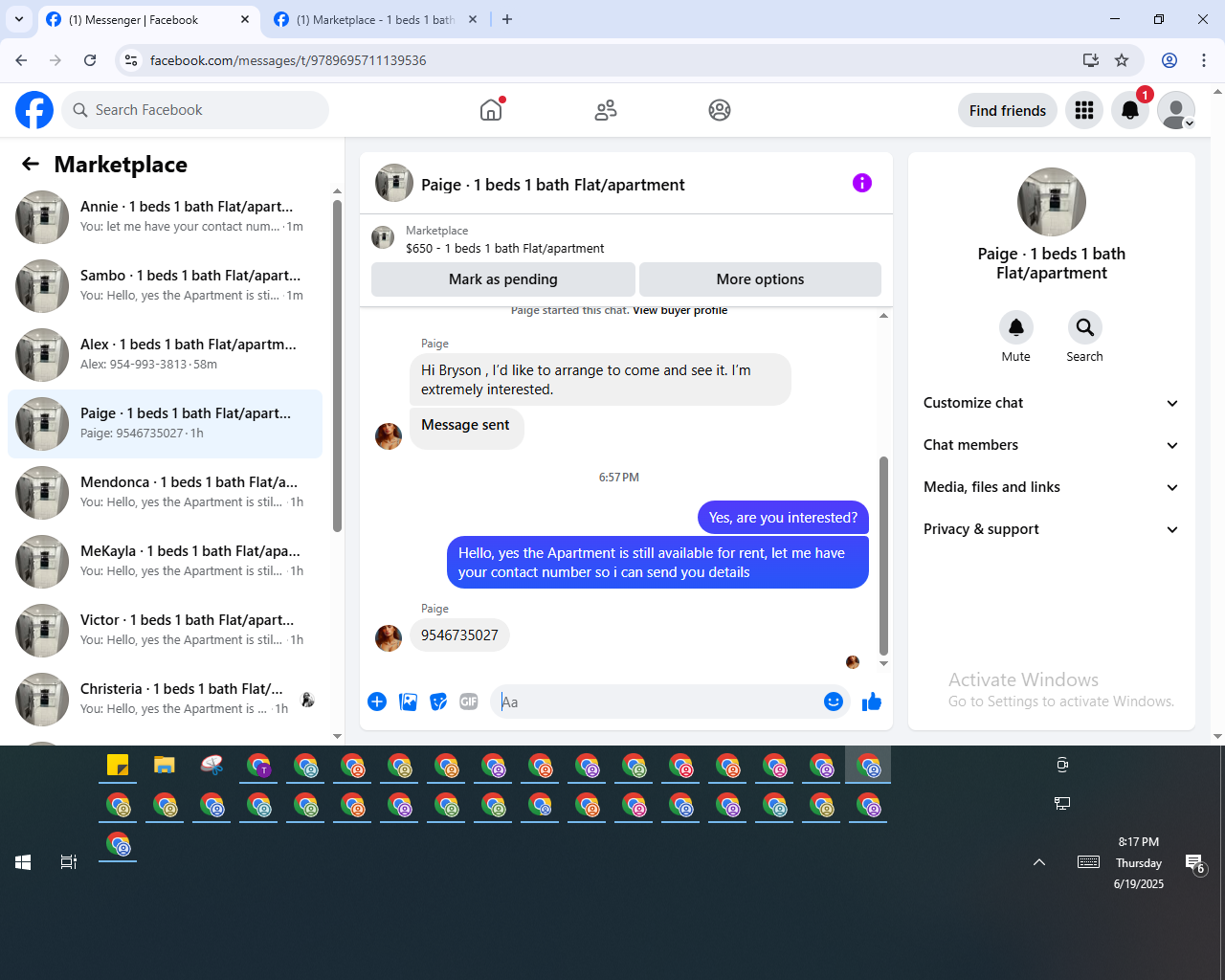Search within the Paige conversation
Viewport: 1225px width, 980px height.
(1085, 327)
